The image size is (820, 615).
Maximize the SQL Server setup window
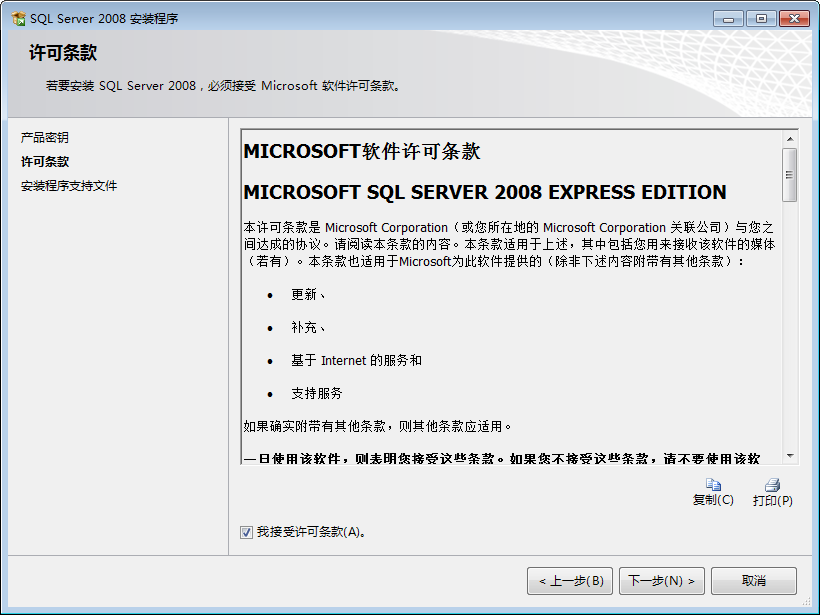(761, 19)
